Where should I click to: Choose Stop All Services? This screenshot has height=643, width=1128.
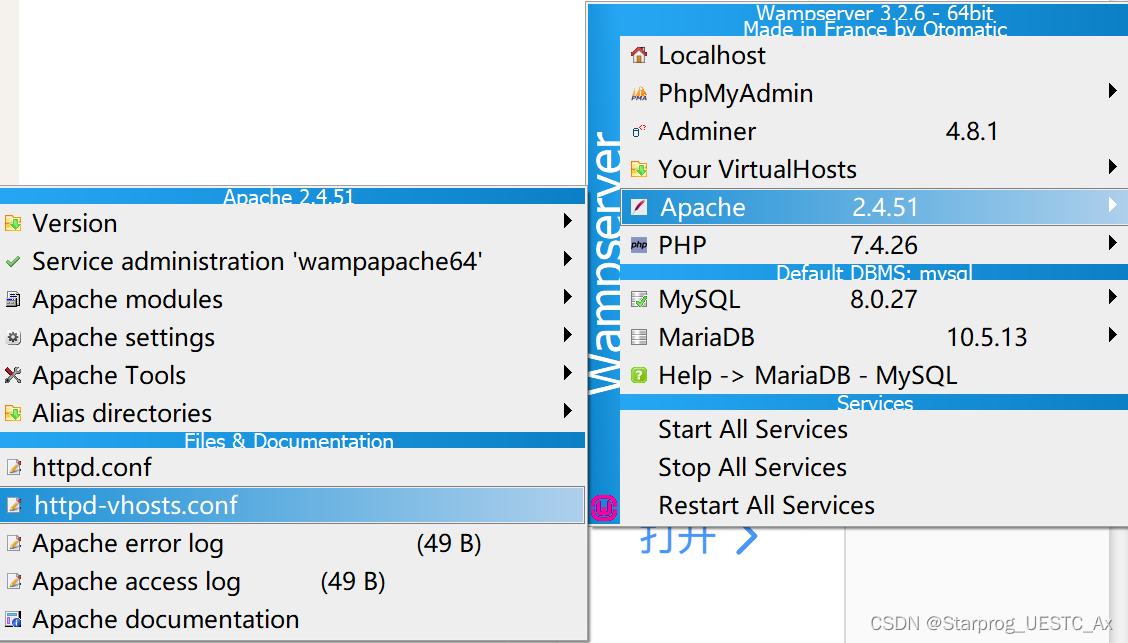(x=873, y=468)
